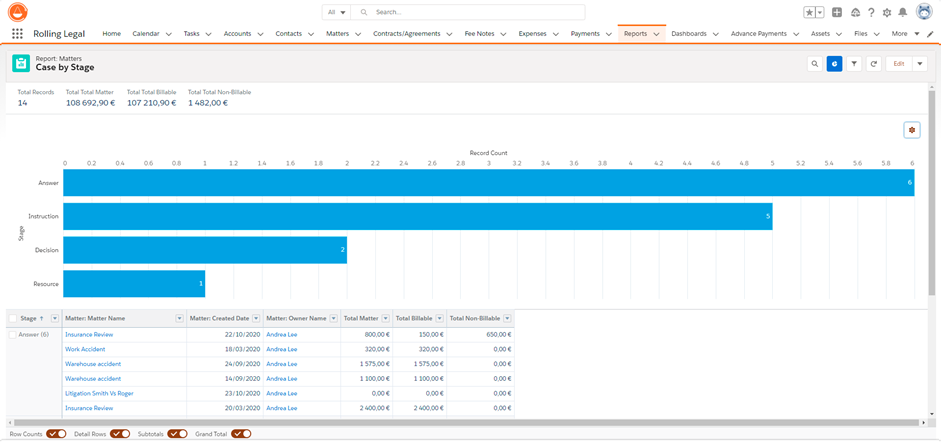
Task: Open Total Matter column menu arrow
Action: point(385,319)
